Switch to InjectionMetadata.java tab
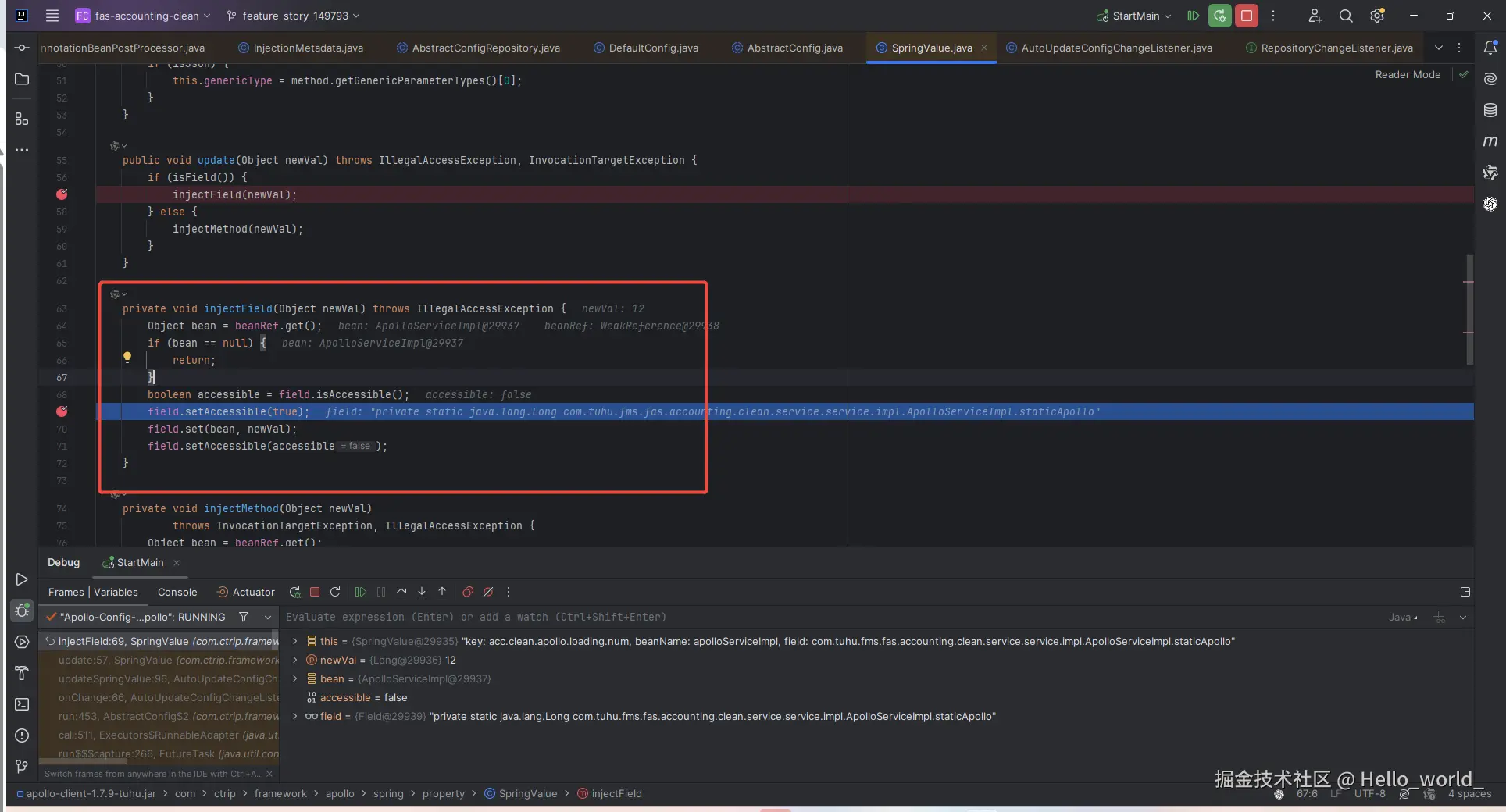 tap(301, 48)
